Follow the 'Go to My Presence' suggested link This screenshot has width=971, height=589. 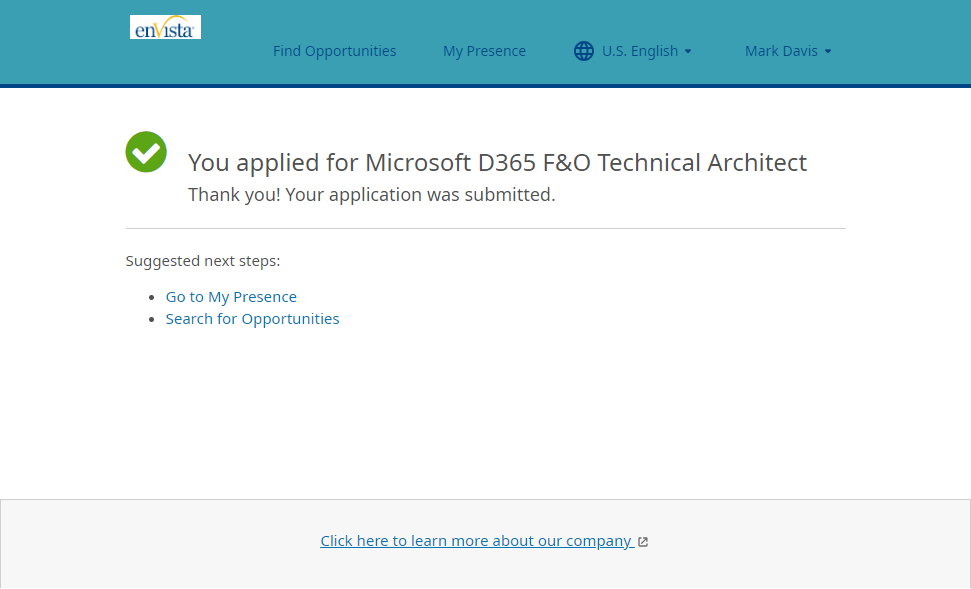(x=231, y=297)
